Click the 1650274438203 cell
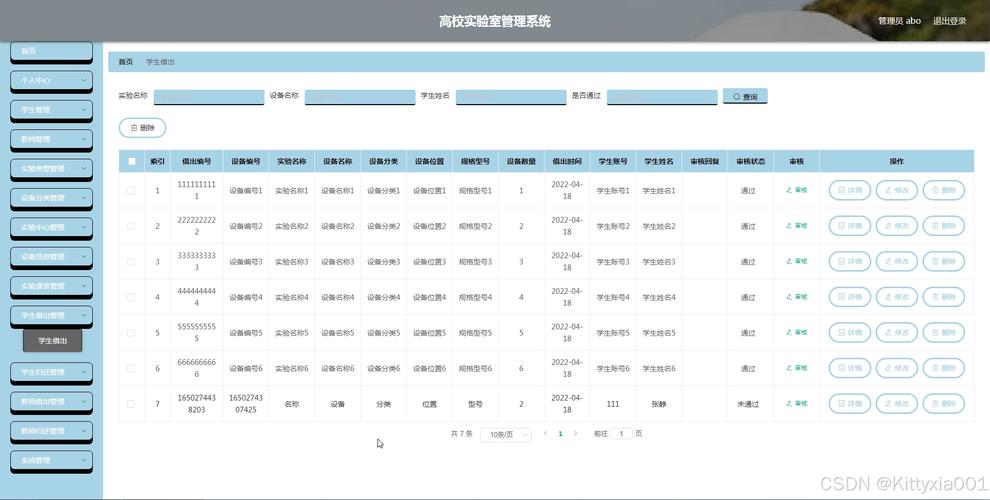 point(196,403)
